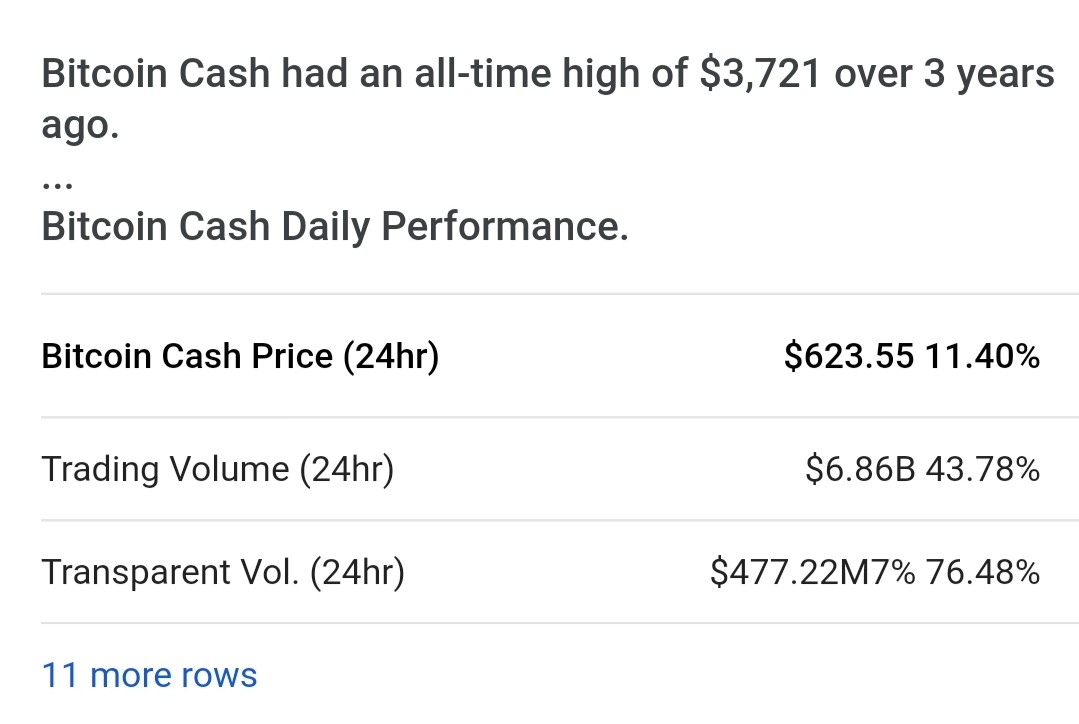Click the Bitcoin Cash Daily Performance heading

[335, 227]
